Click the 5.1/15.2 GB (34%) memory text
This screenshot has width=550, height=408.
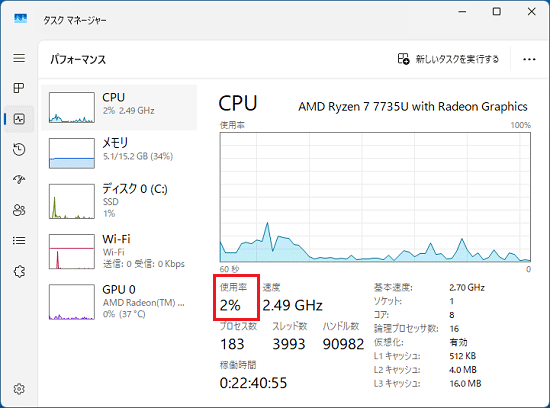(x=138, y=156)
